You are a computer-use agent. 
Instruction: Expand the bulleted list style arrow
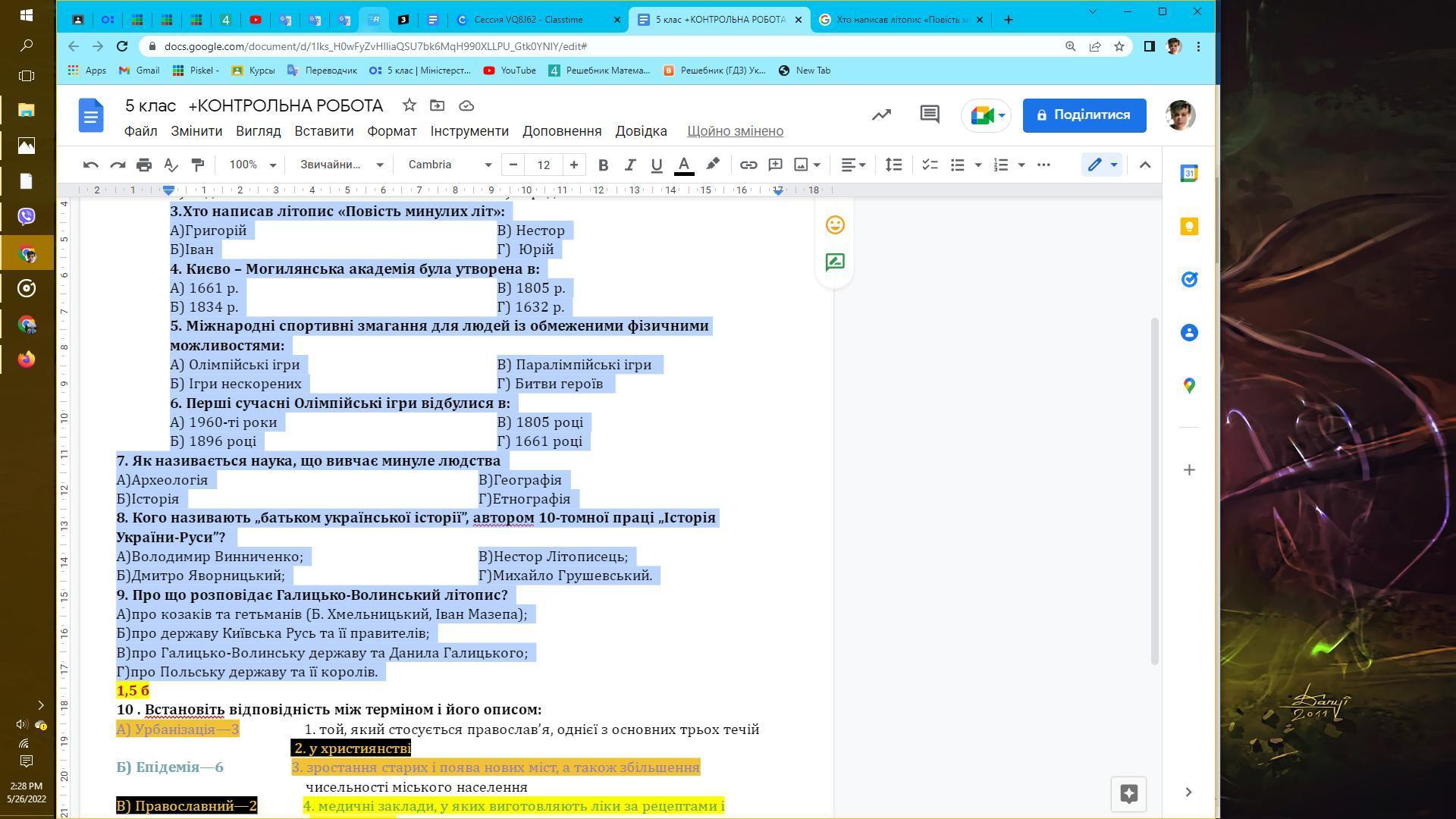[x=977, y=165]
